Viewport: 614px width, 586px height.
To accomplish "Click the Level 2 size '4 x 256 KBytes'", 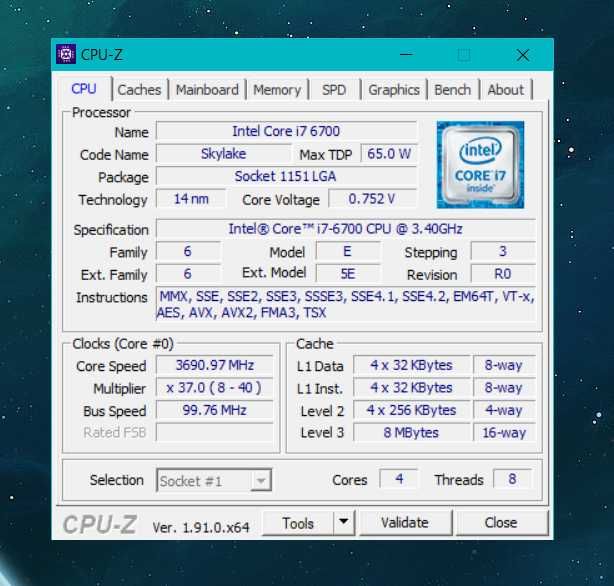I will (412, 410).
